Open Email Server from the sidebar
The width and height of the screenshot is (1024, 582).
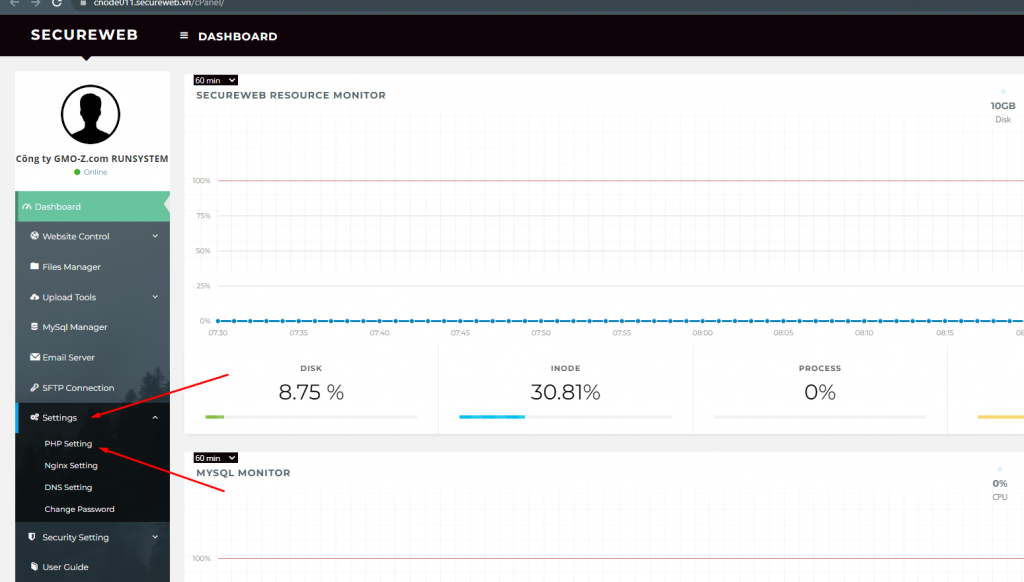point(92,357)
